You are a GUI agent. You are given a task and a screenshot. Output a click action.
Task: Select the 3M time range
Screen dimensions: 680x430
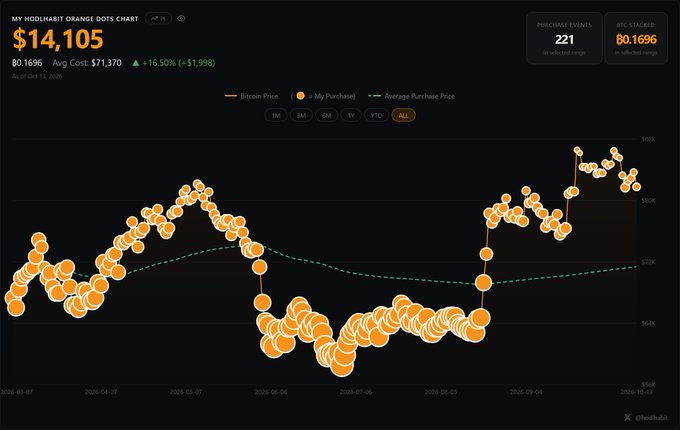click(x=301, y=115)
